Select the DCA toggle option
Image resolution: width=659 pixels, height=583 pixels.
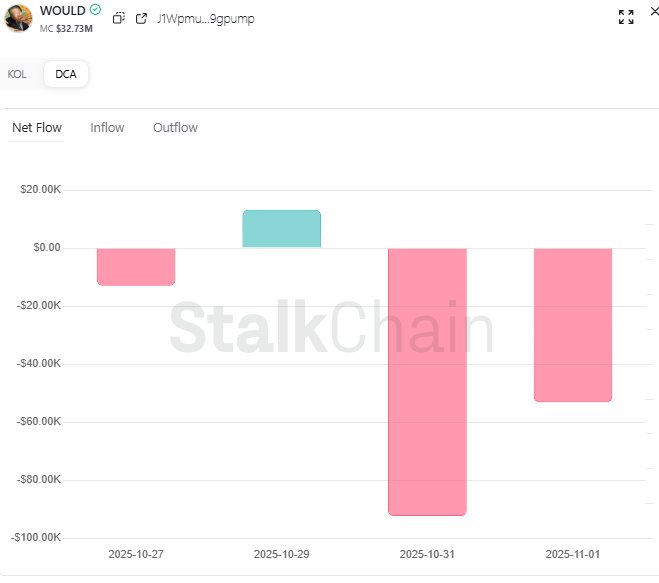click(66, 74)
